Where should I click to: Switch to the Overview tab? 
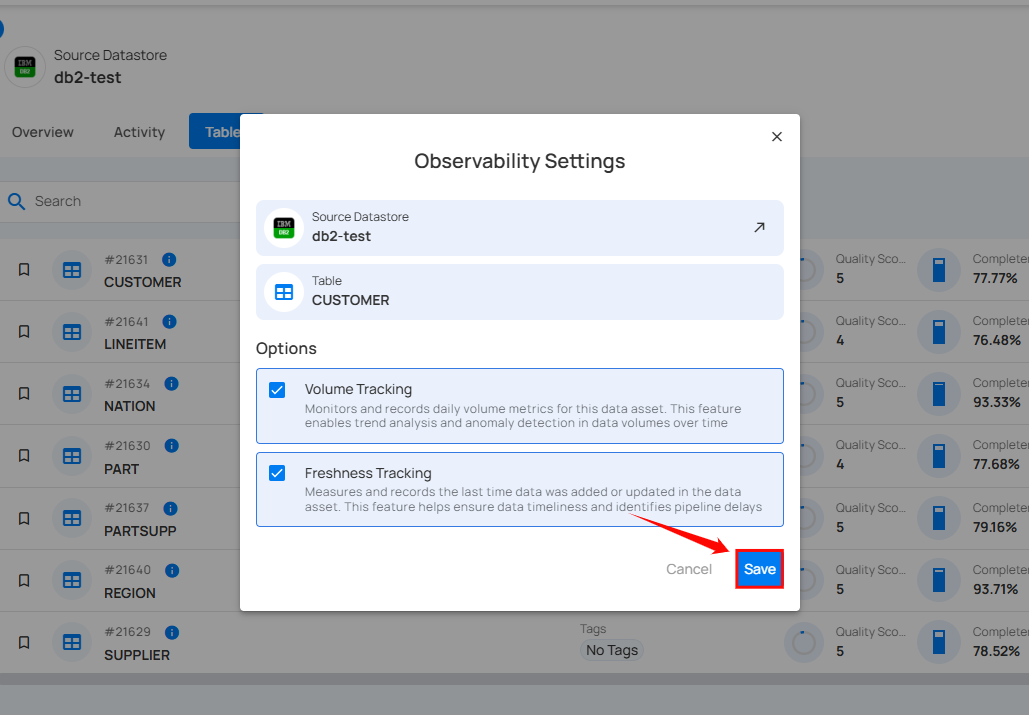pyautogui.click(x=43, y=132)
